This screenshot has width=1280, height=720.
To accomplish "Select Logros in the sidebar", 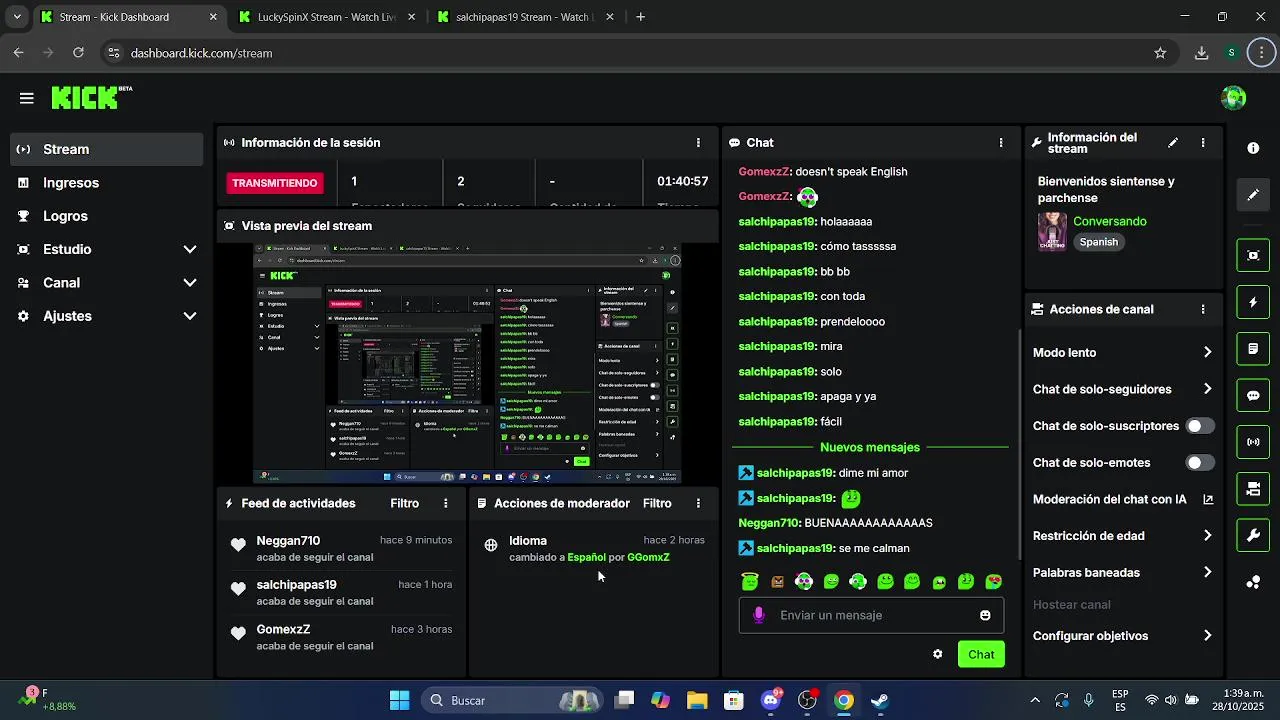I will click(x=107, y=216).
